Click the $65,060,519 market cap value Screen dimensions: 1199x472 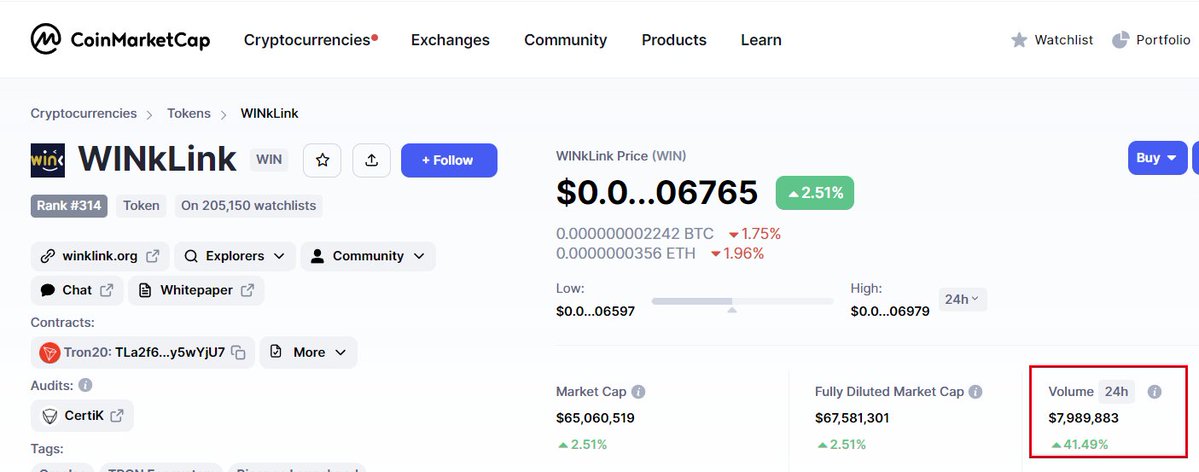click(595, 418)
